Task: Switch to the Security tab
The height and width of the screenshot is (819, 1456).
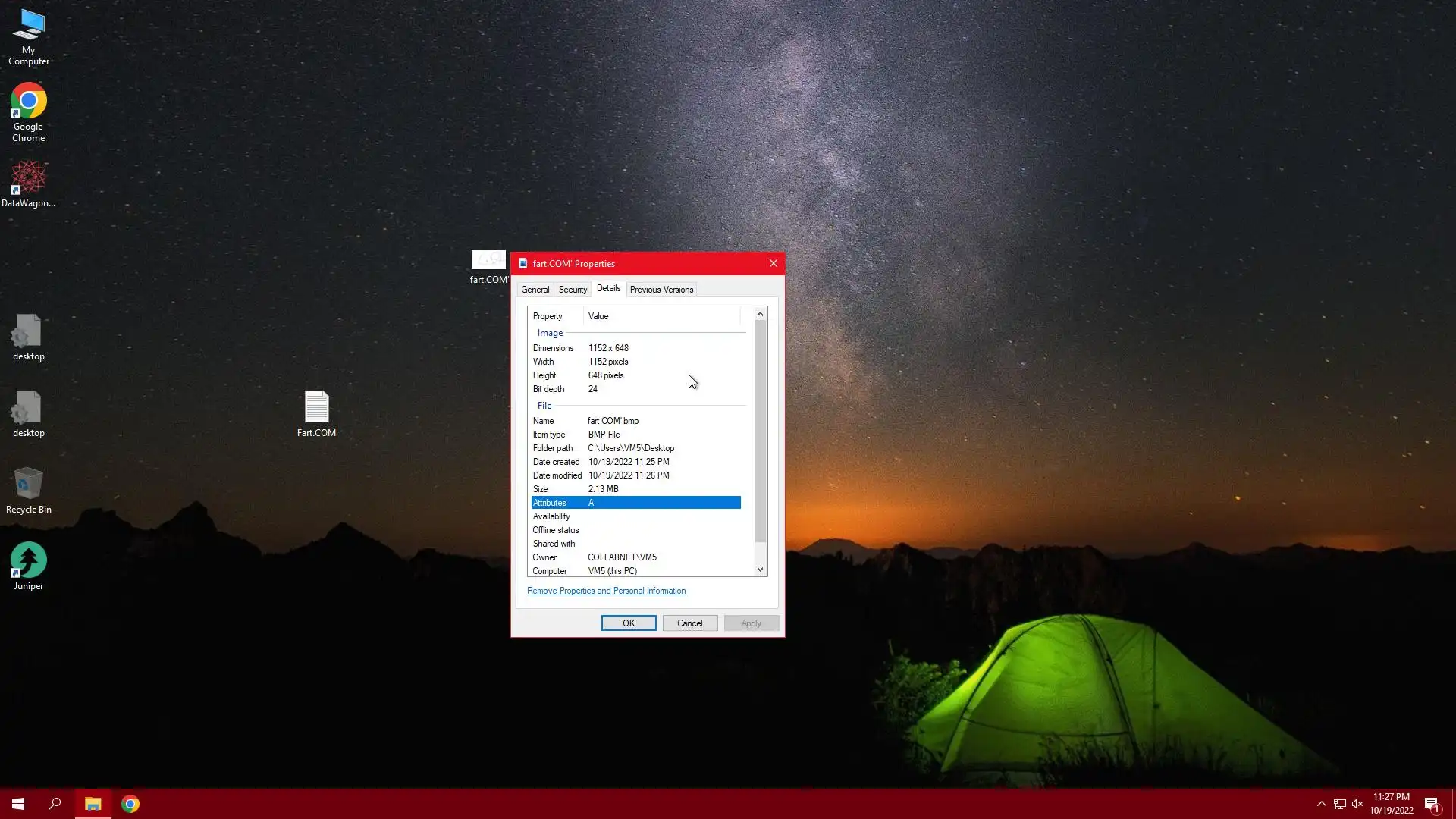Action: pos(573,290)
